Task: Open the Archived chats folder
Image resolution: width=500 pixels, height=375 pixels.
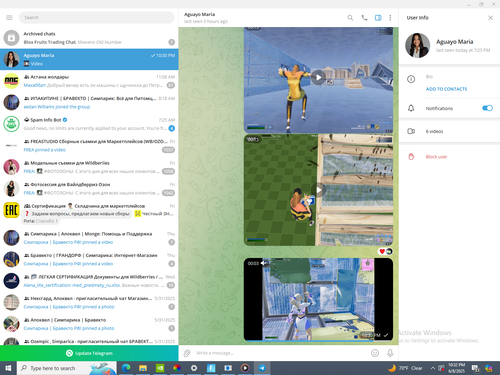Action: pos(89,38)
